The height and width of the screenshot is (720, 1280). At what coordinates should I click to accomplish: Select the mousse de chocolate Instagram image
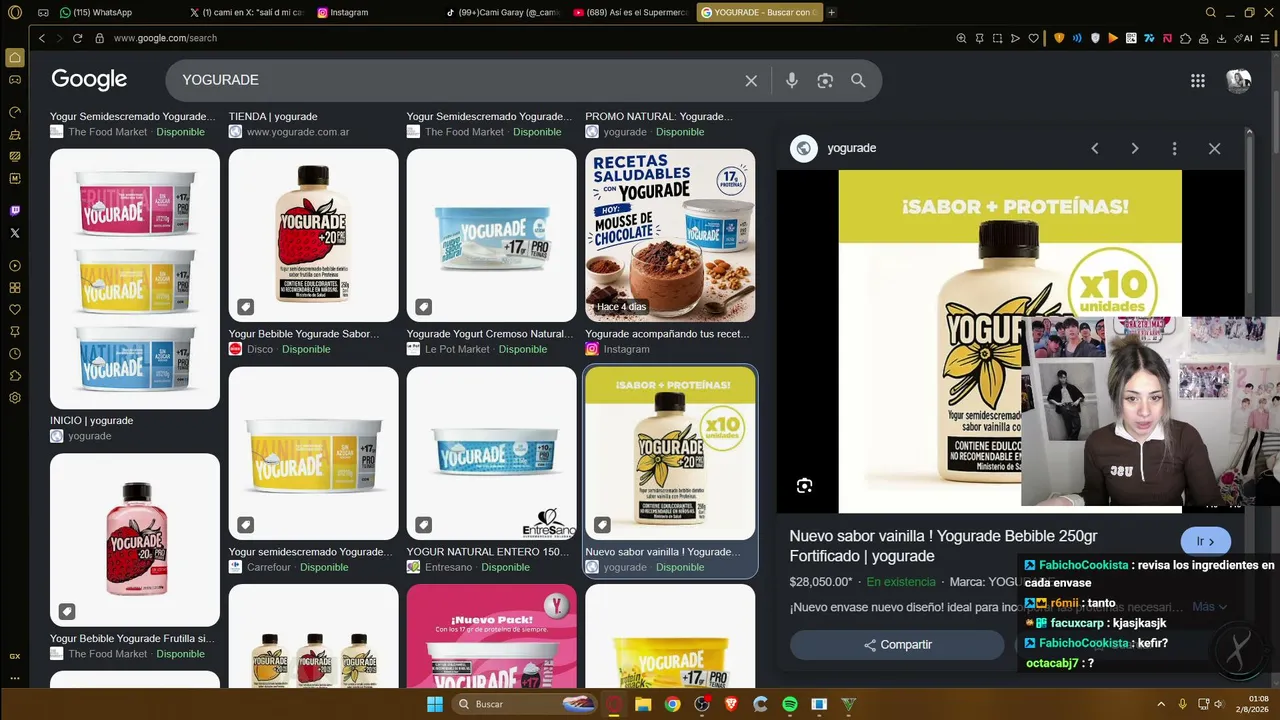click(x=670, y=235)
